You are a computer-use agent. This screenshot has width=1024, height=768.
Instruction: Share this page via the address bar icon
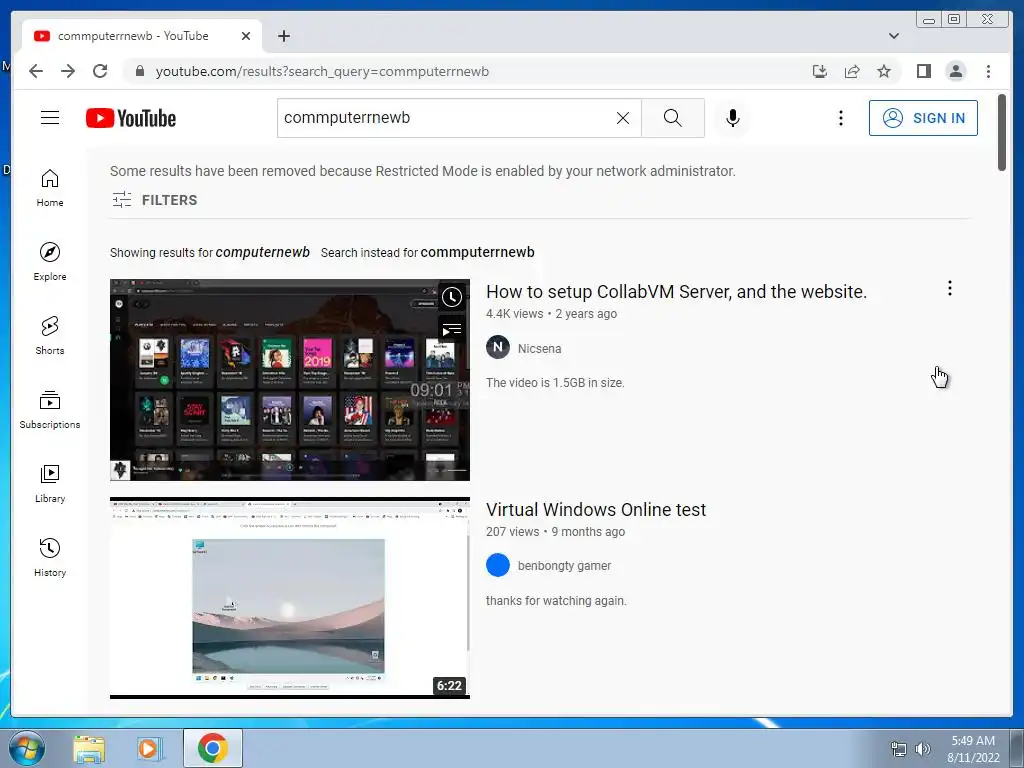coord(852,71)
